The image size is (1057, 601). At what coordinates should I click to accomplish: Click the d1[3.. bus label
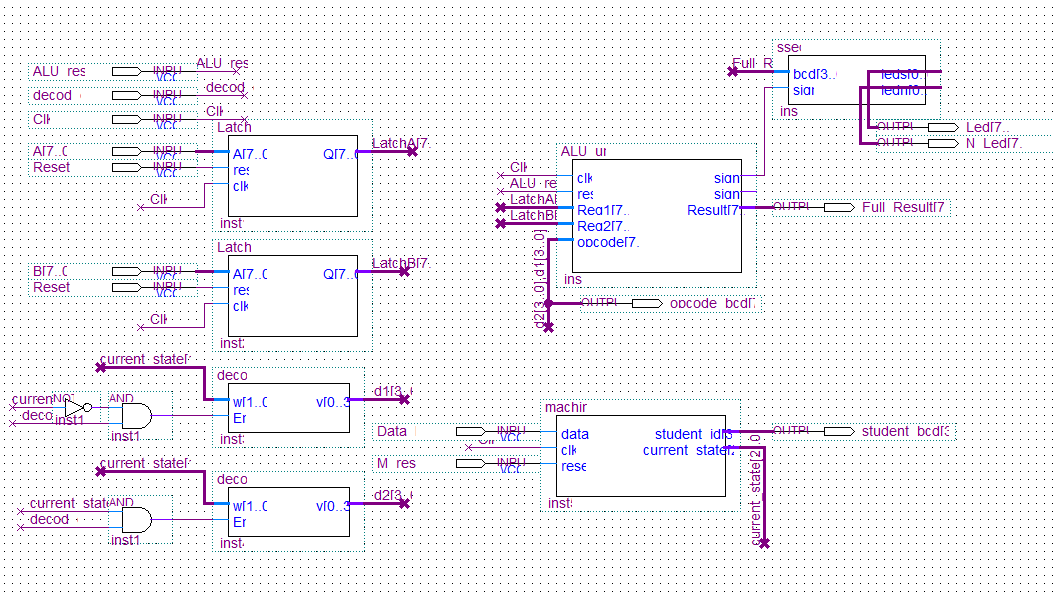point(392,391)
